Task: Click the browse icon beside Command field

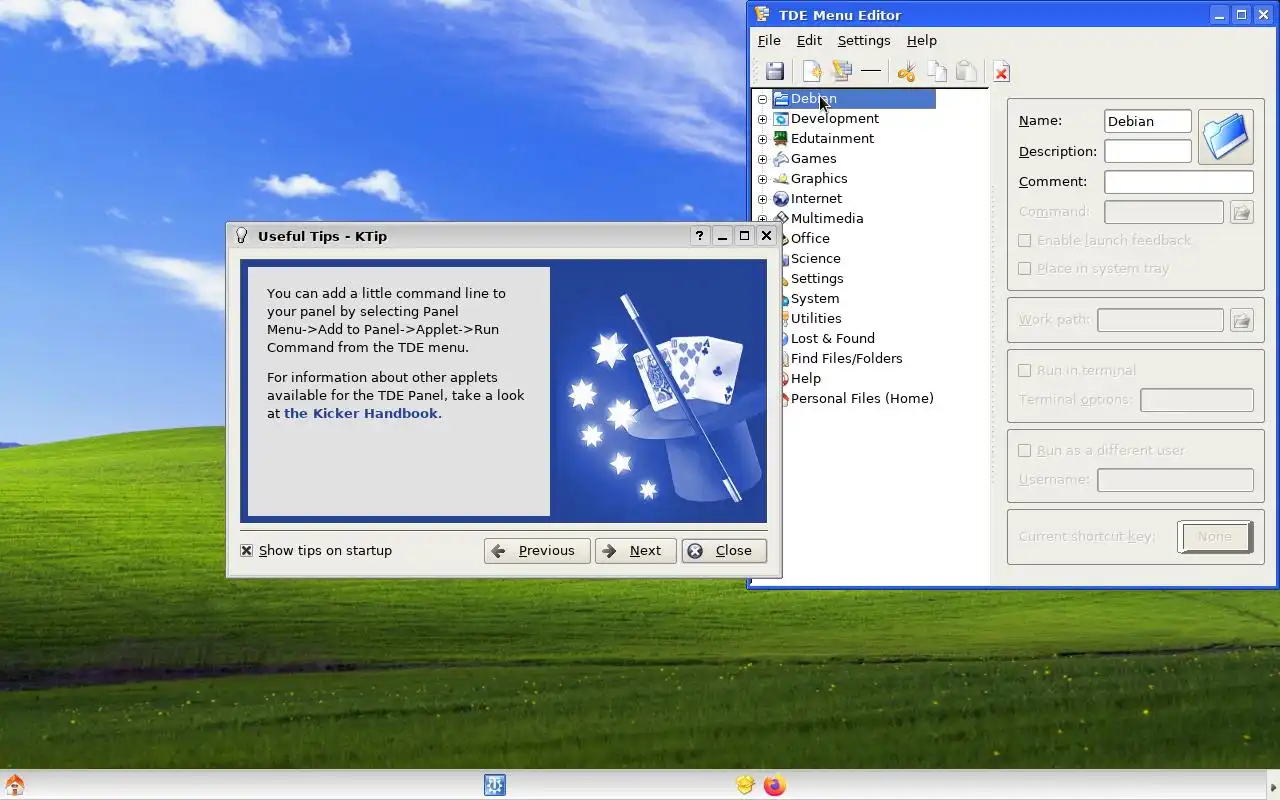Action: 1241,212
